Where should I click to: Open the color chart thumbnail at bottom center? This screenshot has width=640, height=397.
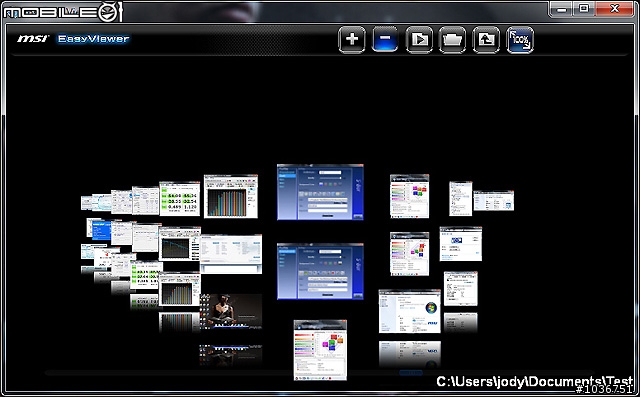click(320, 350)
